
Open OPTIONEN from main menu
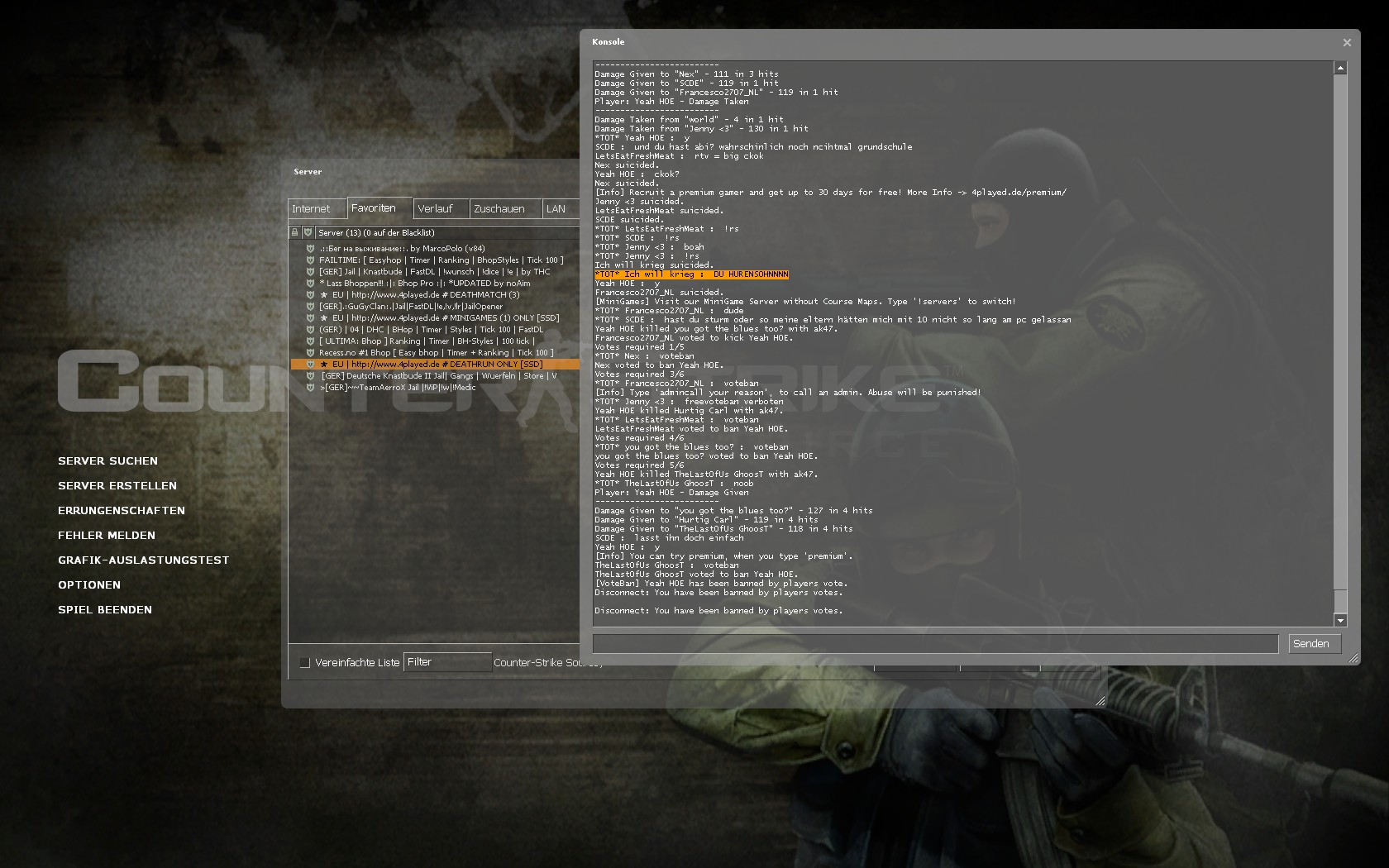[x=89, y=584]
